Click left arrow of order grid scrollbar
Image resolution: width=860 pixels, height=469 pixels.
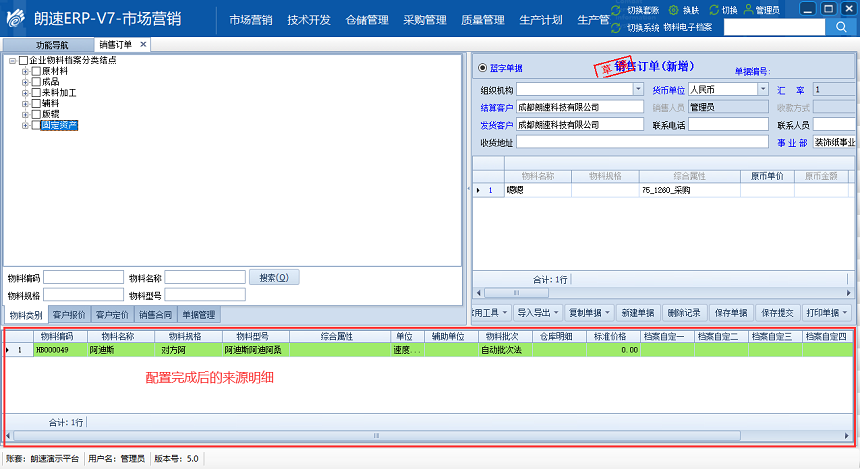click(x=479, y=293)
